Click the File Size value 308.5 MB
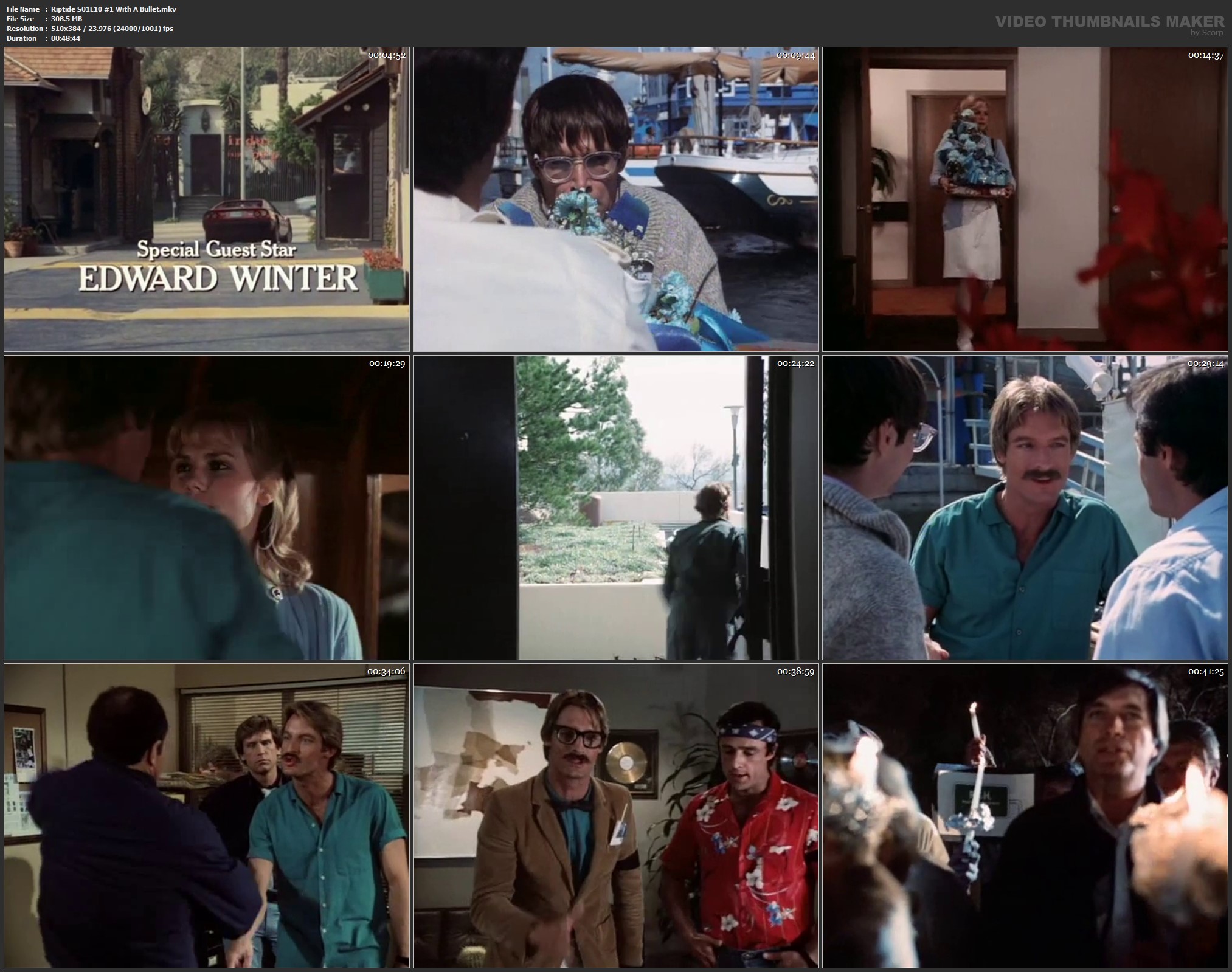Image resolution: width=1232 pixels, height=972 pixels. pyautogui.click(x=68, y=19)
